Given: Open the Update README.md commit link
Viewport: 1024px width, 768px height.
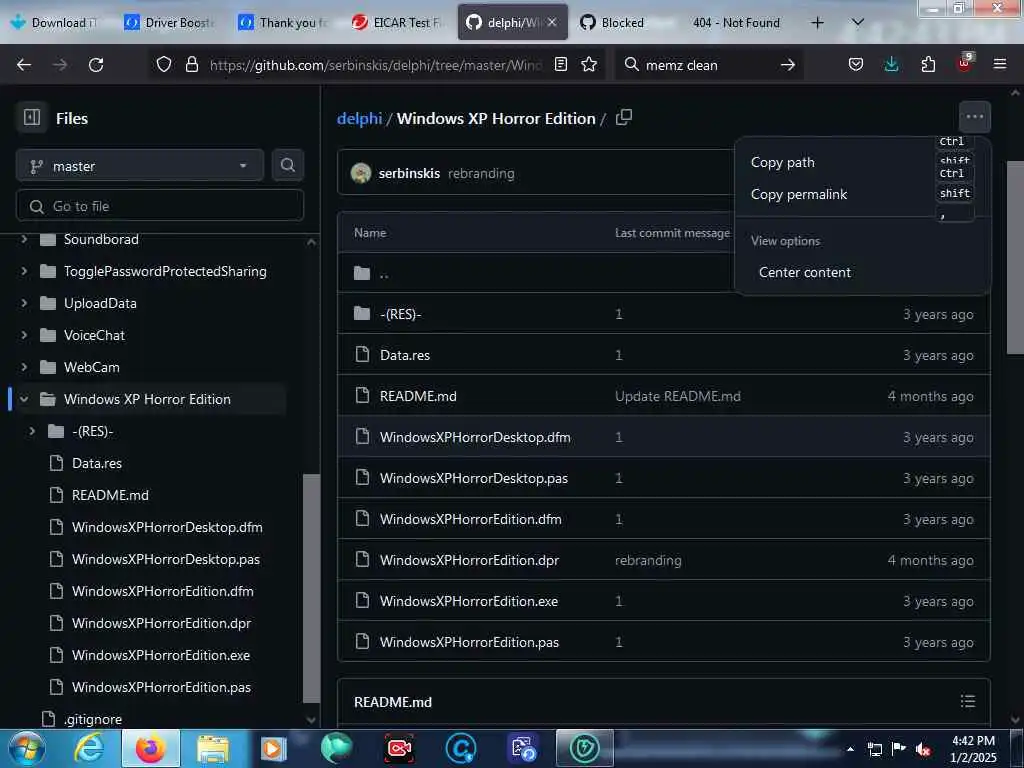Looking at the screenshot, I should (x=678, y=396).
